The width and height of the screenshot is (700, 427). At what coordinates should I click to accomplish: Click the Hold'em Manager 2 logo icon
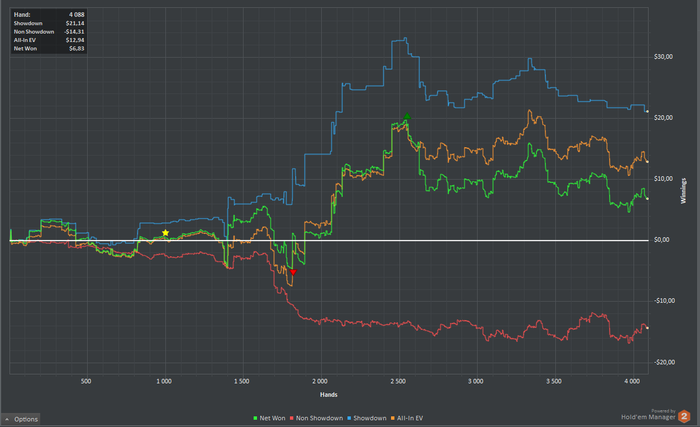[x=684, y=416]
